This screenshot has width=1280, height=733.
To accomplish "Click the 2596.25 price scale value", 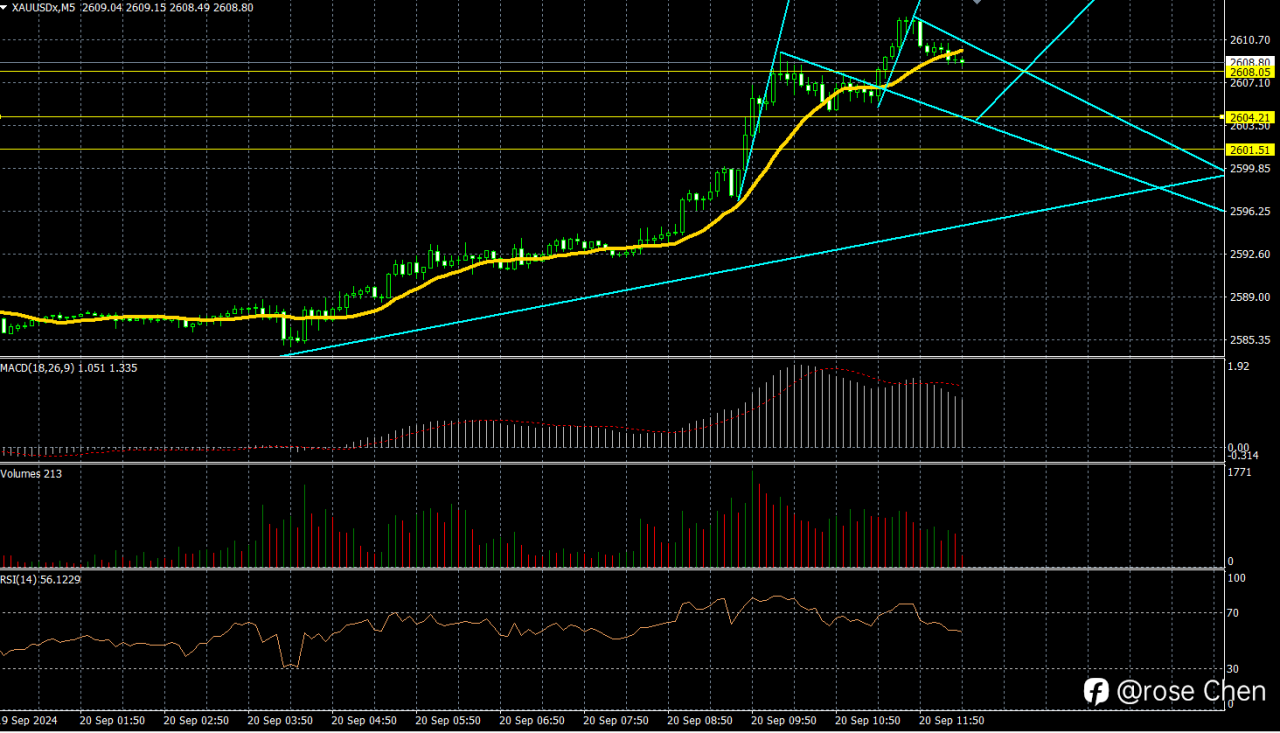I will pos(1250,211).
